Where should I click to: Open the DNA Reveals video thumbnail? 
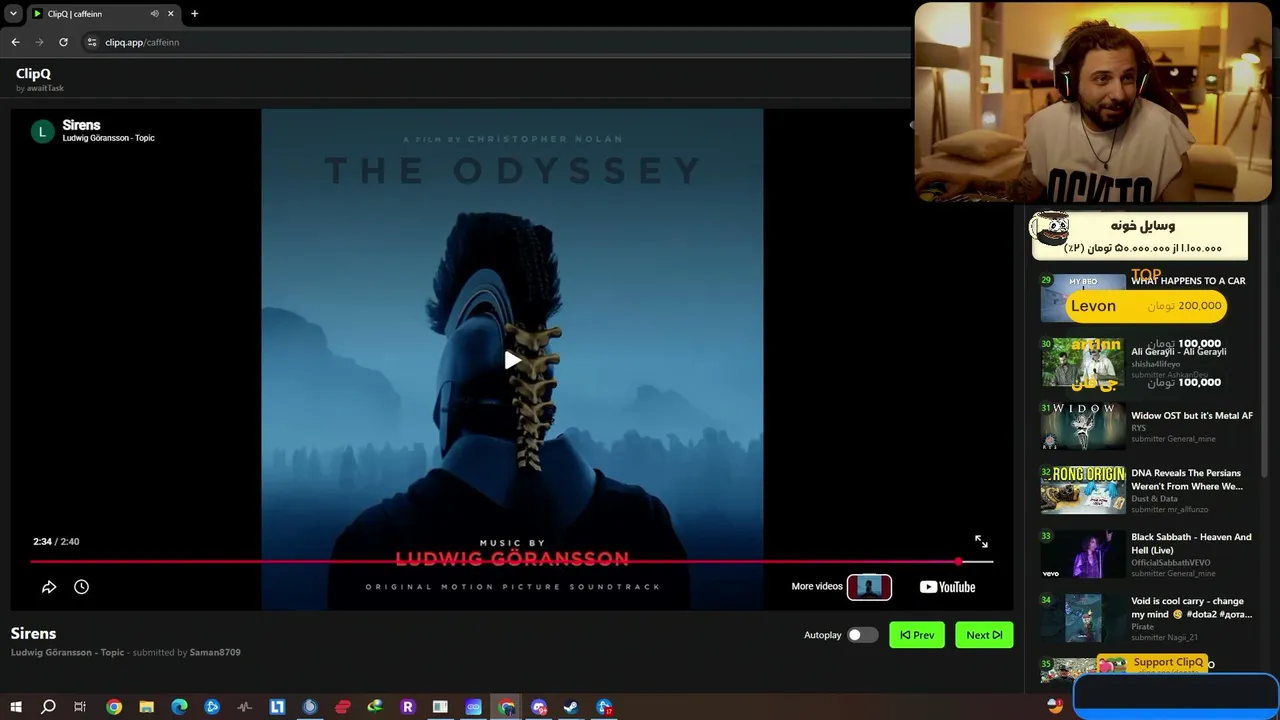click(1083, 490)
